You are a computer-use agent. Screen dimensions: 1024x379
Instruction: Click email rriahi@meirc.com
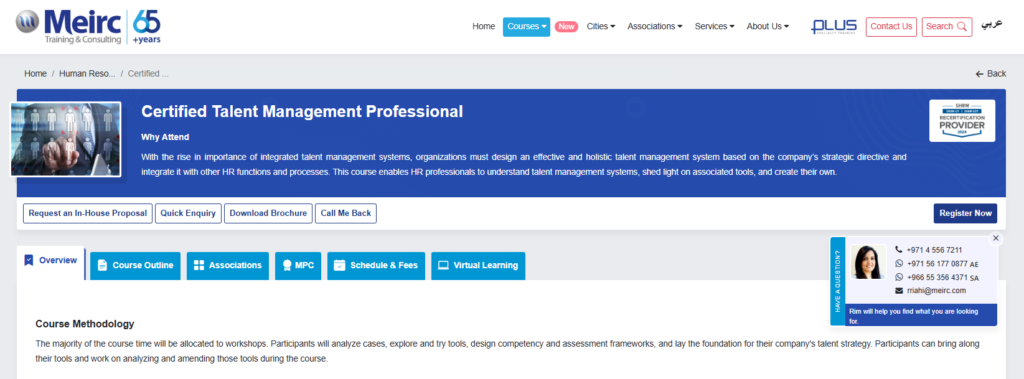point(936,291)
